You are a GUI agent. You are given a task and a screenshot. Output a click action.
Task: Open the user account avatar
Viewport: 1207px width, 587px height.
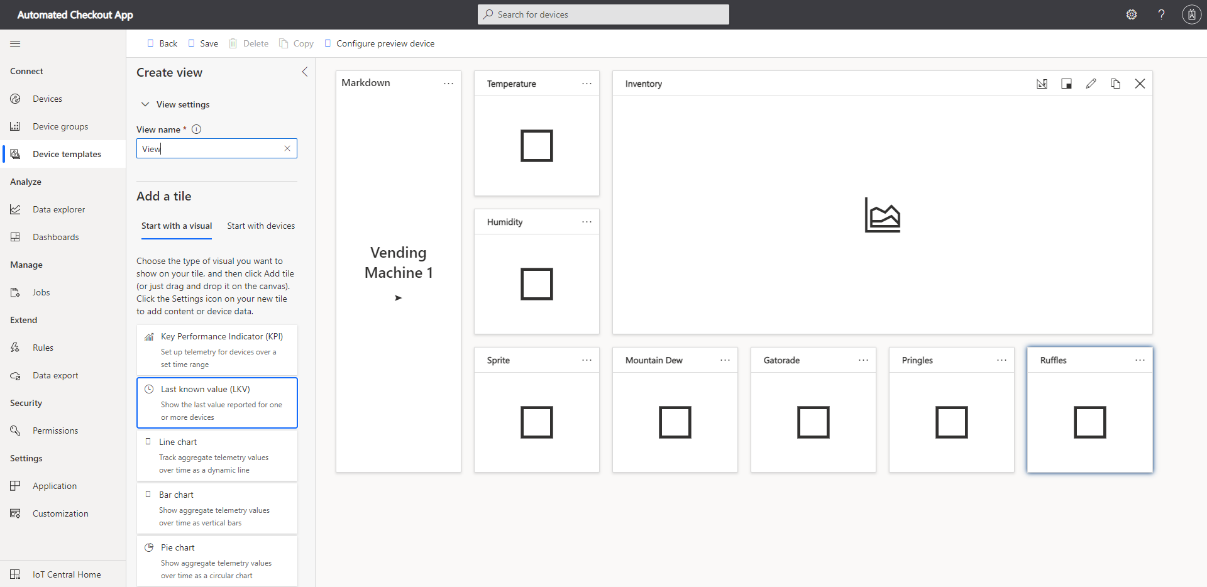click(1191, 14)
